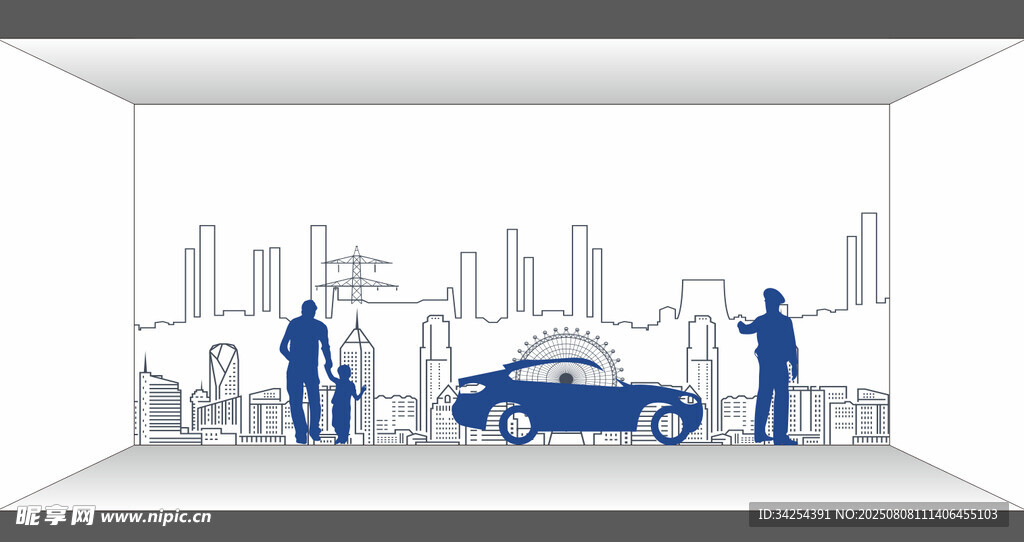Screen dimensions: 1024x542
Task: Select the tall skyscraper left of the car
Action: tap(435, 360)
